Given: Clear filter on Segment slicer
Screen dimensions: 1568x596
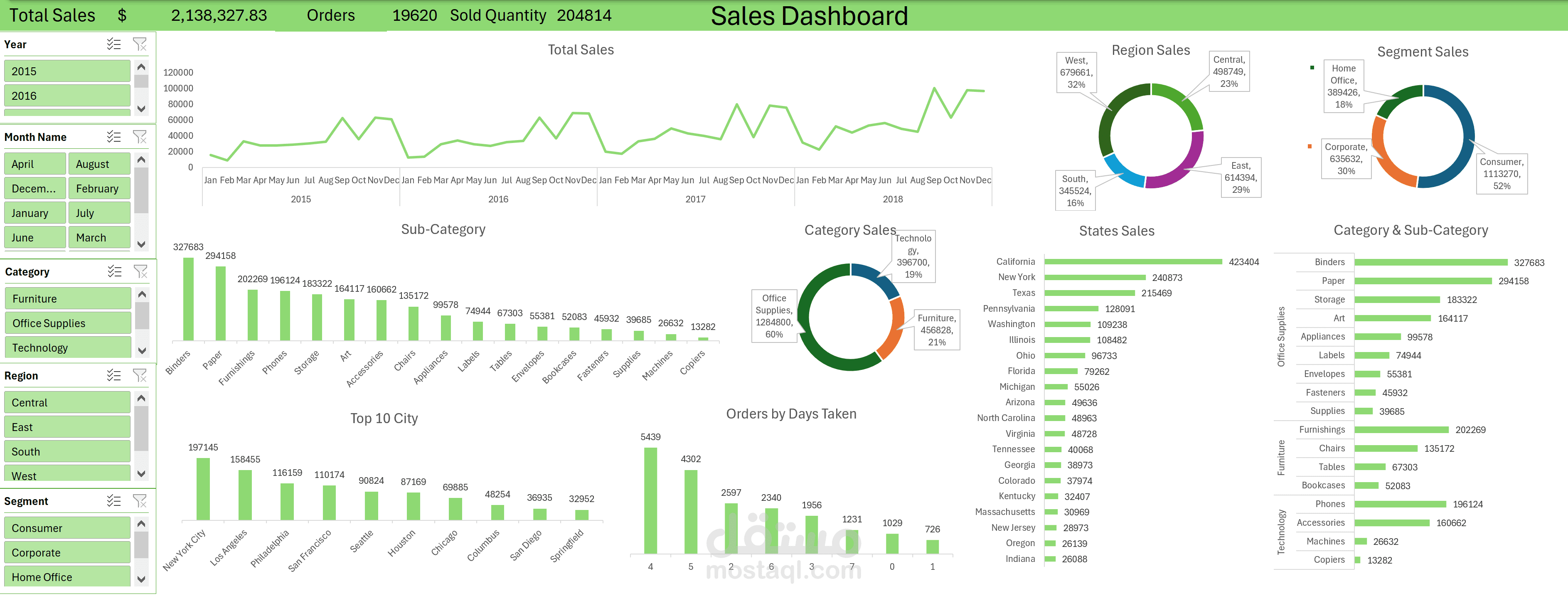Looking at the screenshot, I should pyautogui.click(x=140, y=500).
